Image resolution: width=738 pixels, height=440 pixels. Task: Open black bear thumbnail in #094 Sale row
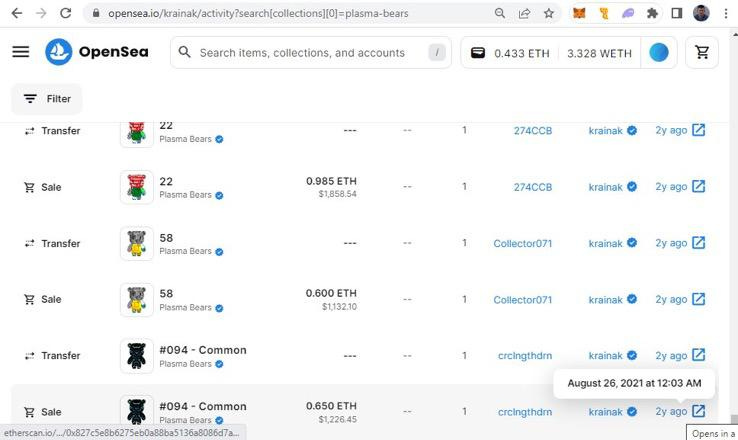coord(136,411)
